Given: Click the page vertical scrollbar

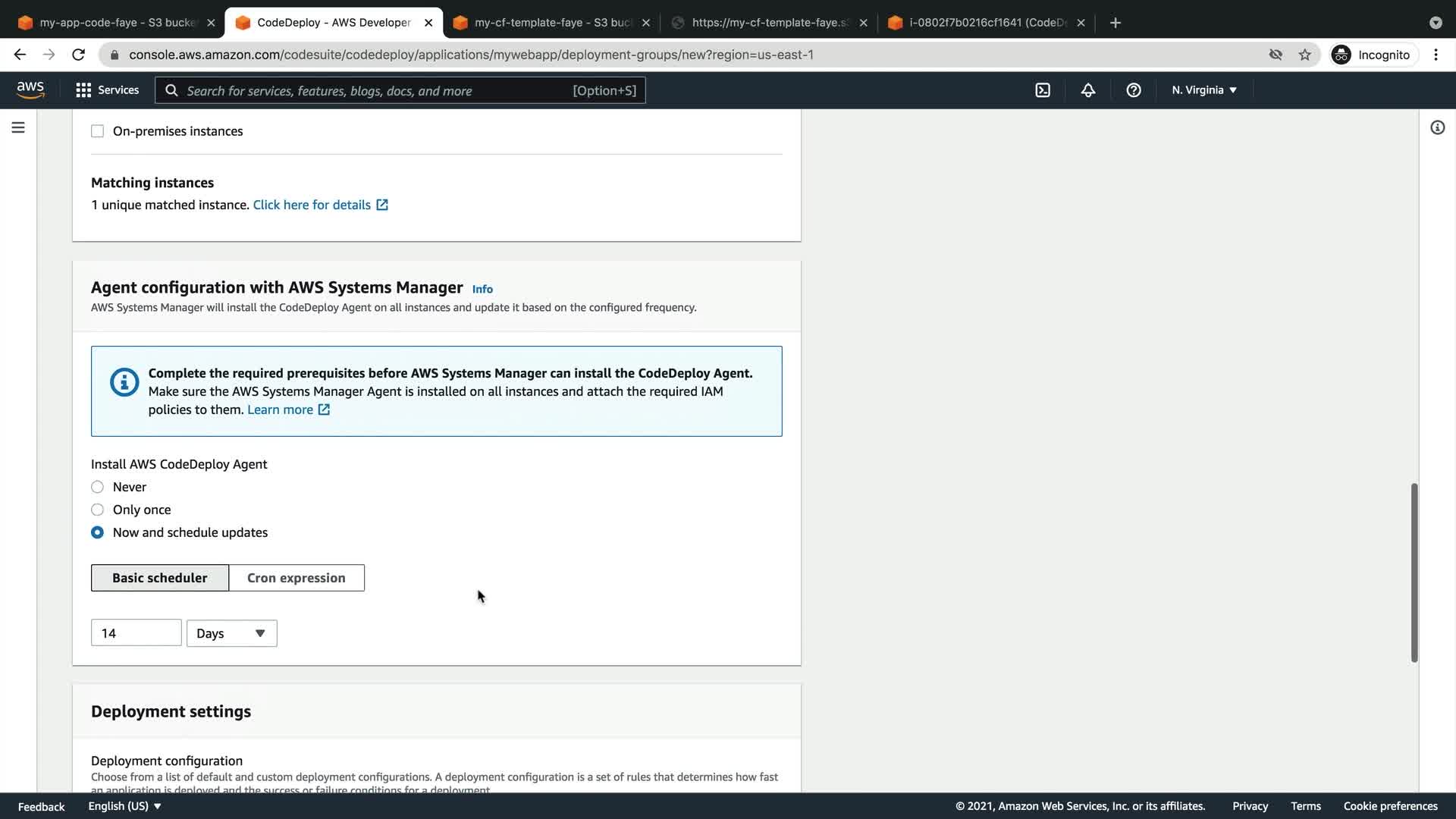Looking at the screenshot, I should tap(1414, 573).
